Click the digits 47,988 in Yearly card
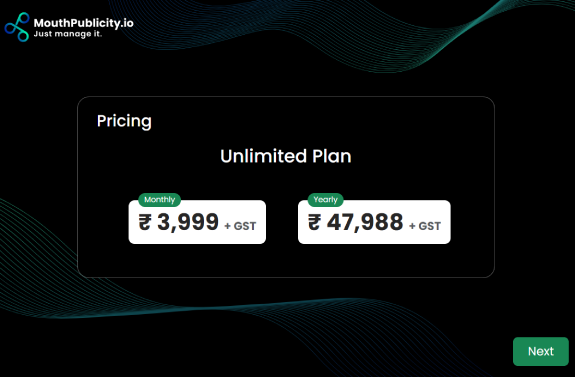The height and width of the screenshot is (377, 575). tap(365, 222)
